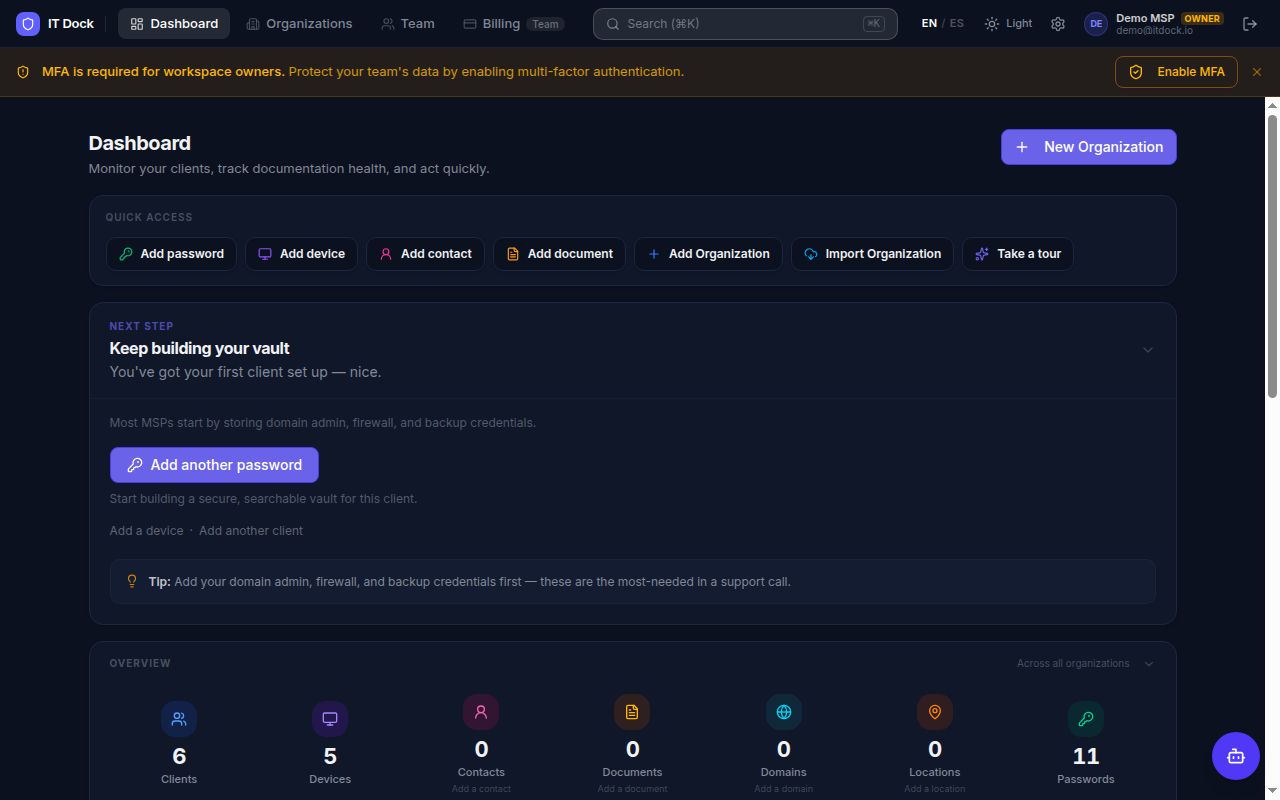Click the New Organization button

(x=1089, y=147)
